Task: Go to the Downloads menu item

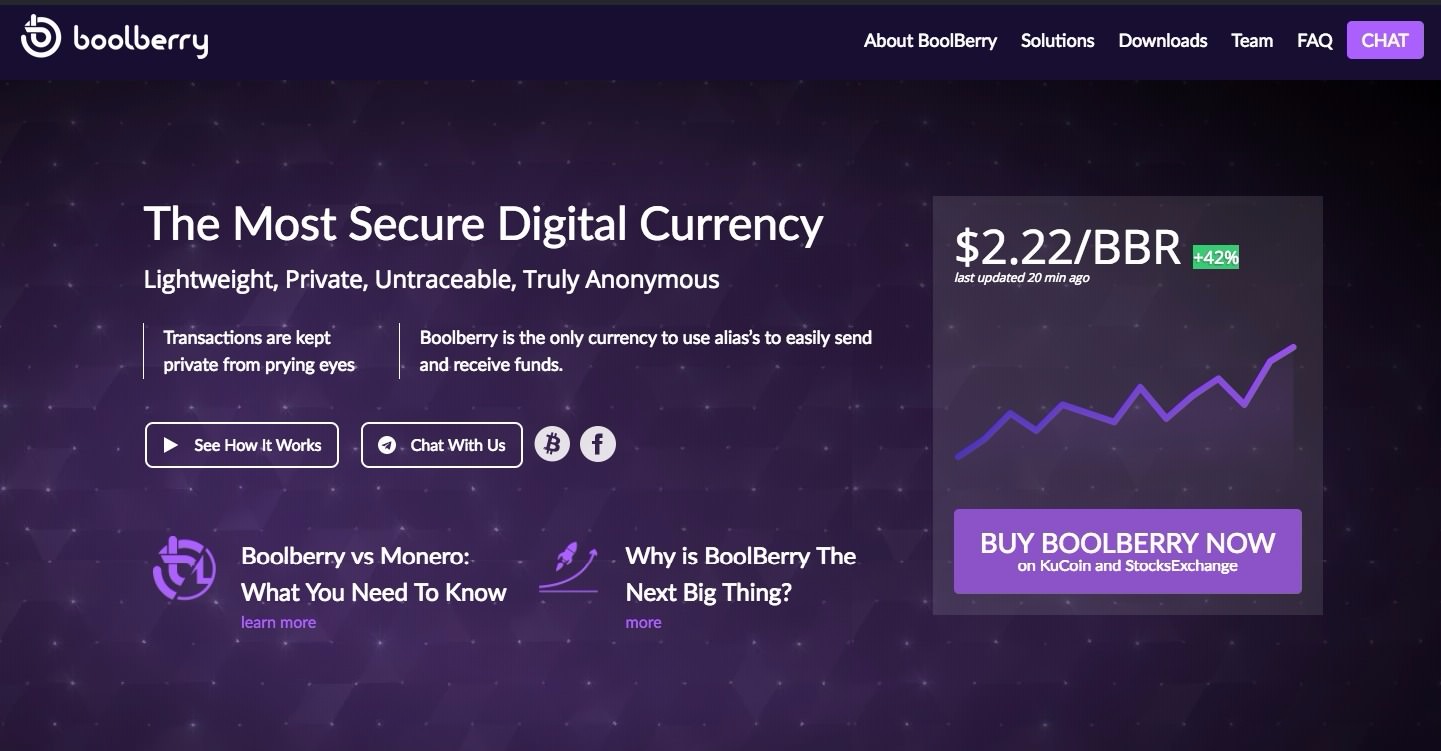Action: pos(1163,41)
